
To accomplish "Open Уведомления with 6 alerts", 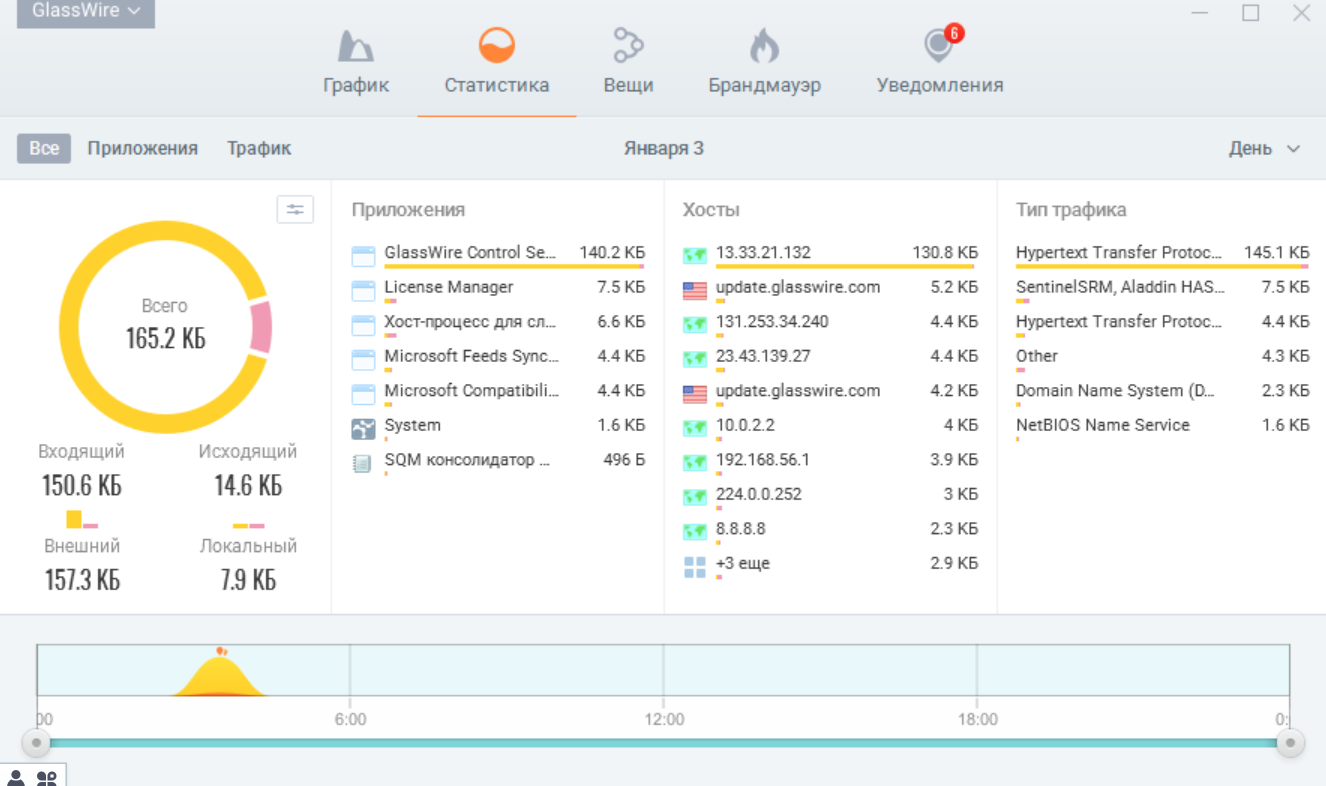I will 940,62.
